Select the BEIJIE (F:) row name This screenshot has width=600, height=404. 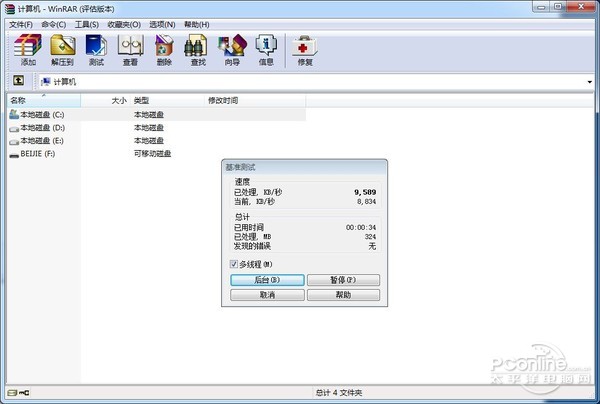[x=38, y=154]
